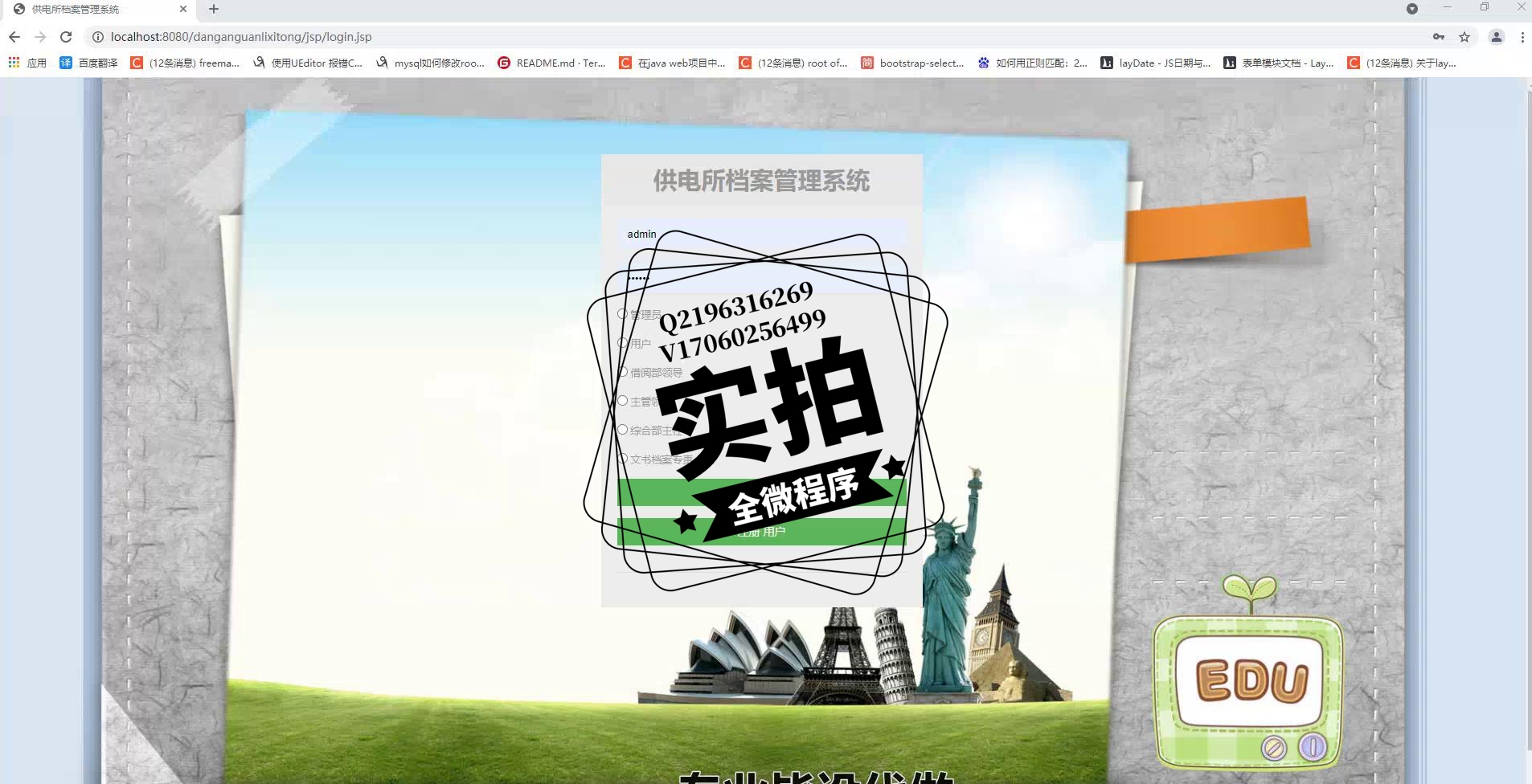Select the 借阅部领导 role radio
This screenshot has width=1532, height=784.
coord(623,372)
